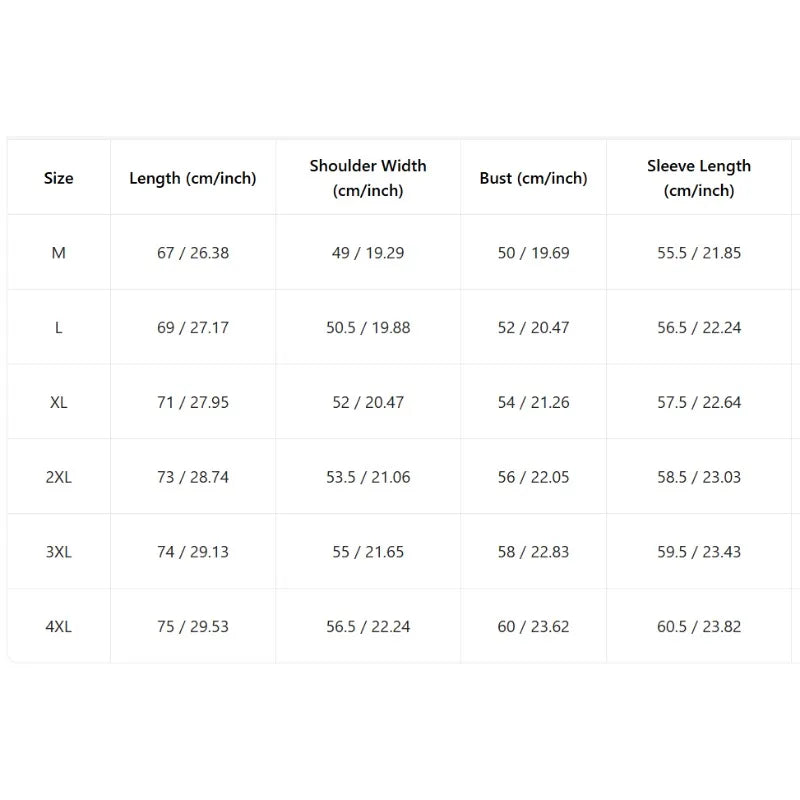
Task: Select the 3XL size row label
Action: click(x=59, y=552)
